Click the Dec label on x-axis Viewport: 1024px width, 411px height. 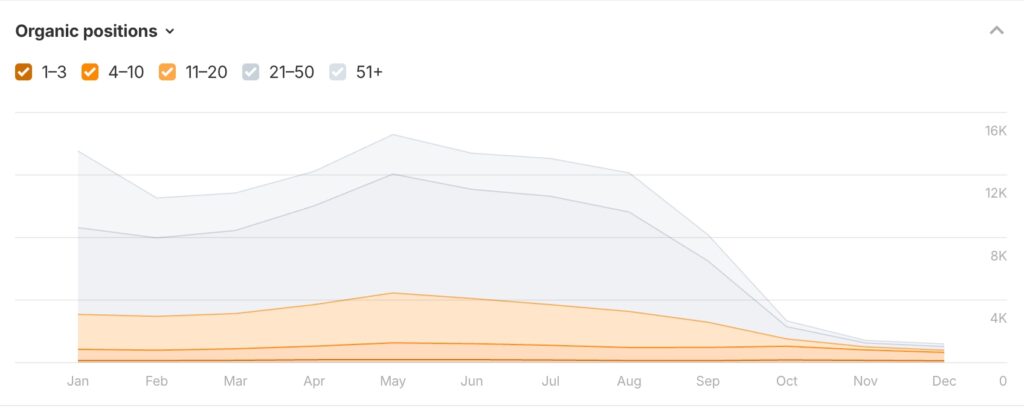[944, 381]
